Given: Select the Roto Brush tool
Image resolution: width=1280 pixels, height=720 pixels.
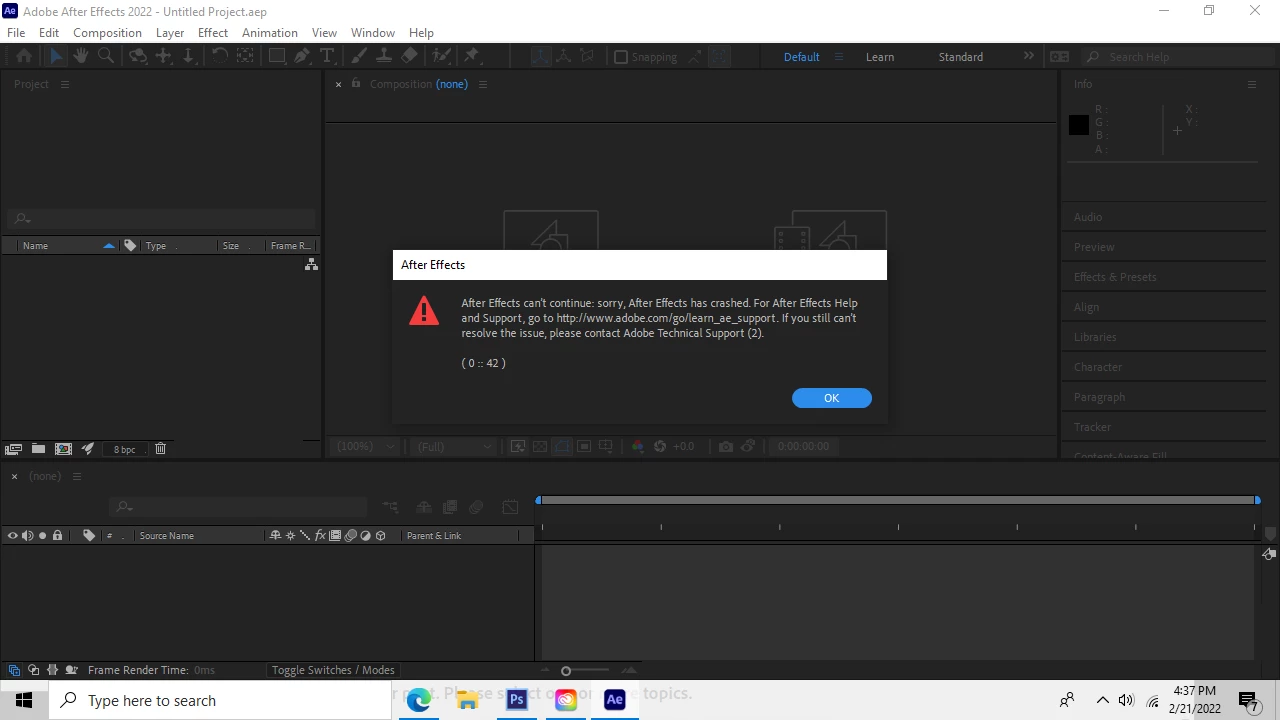Looking at the screenshot, I should 441,57.
